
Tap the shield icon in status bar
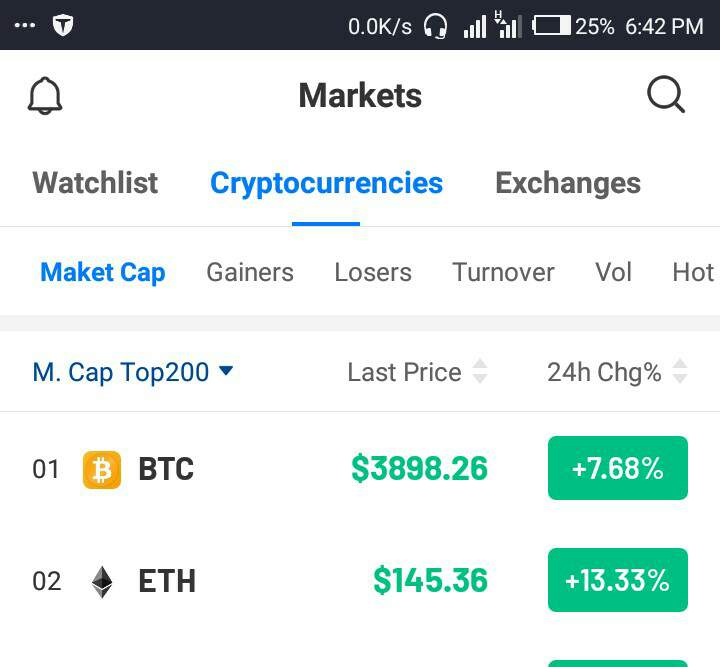click(x=63, y=26)
